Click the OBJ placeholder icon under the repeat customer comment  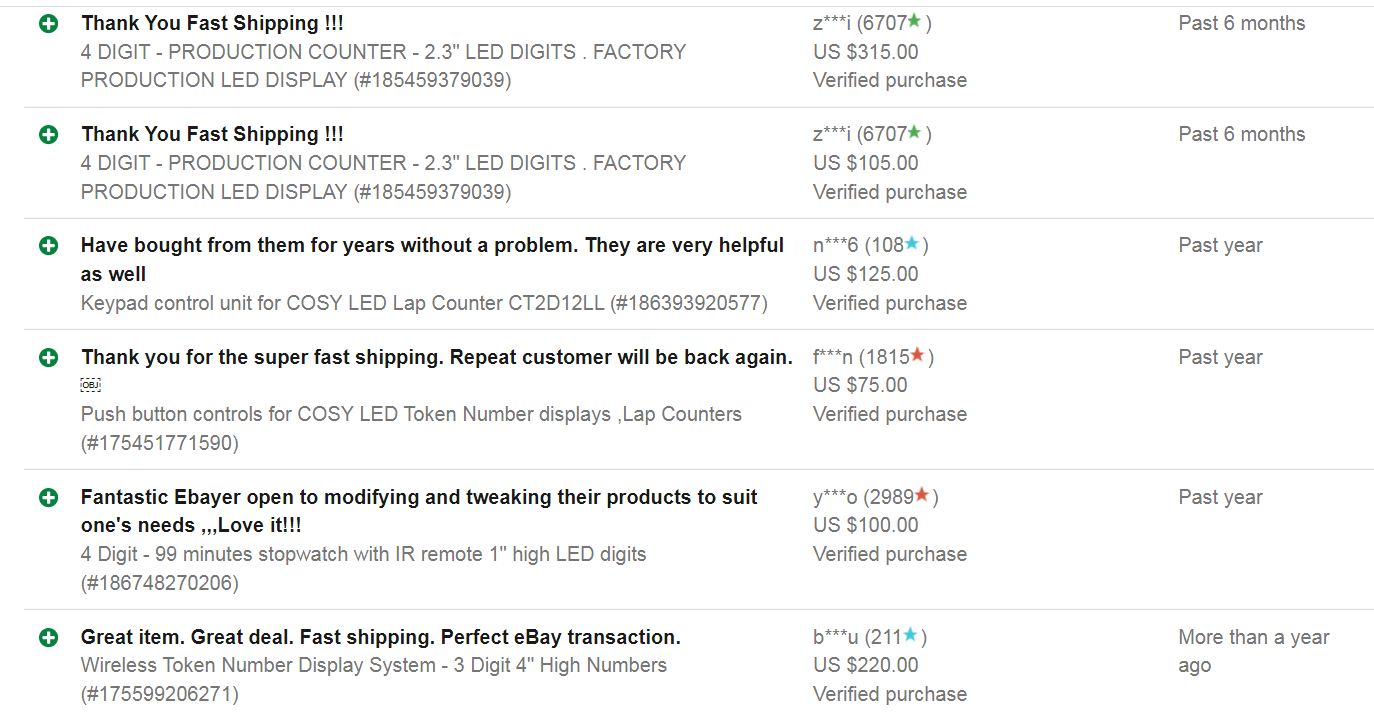tap(91, 385)
